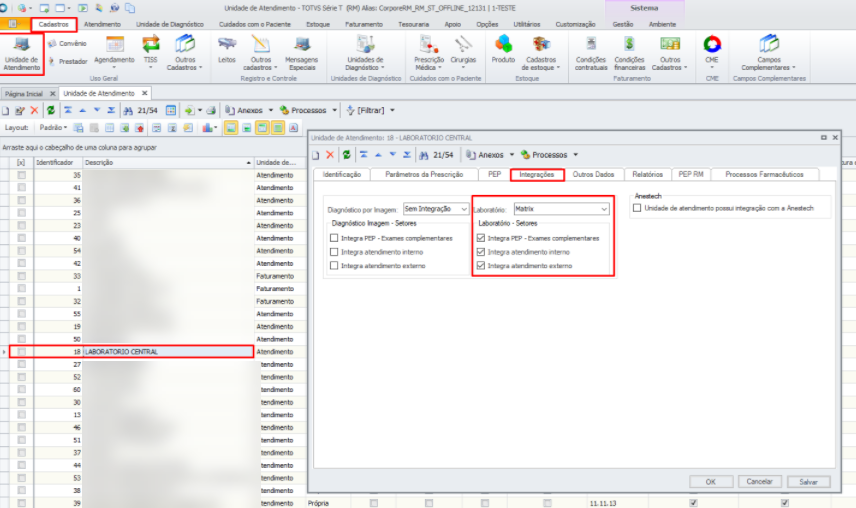
Task: Click the refresh icon in the dialog toolbar
Action: pyautogui.click(x=346, y=155)
